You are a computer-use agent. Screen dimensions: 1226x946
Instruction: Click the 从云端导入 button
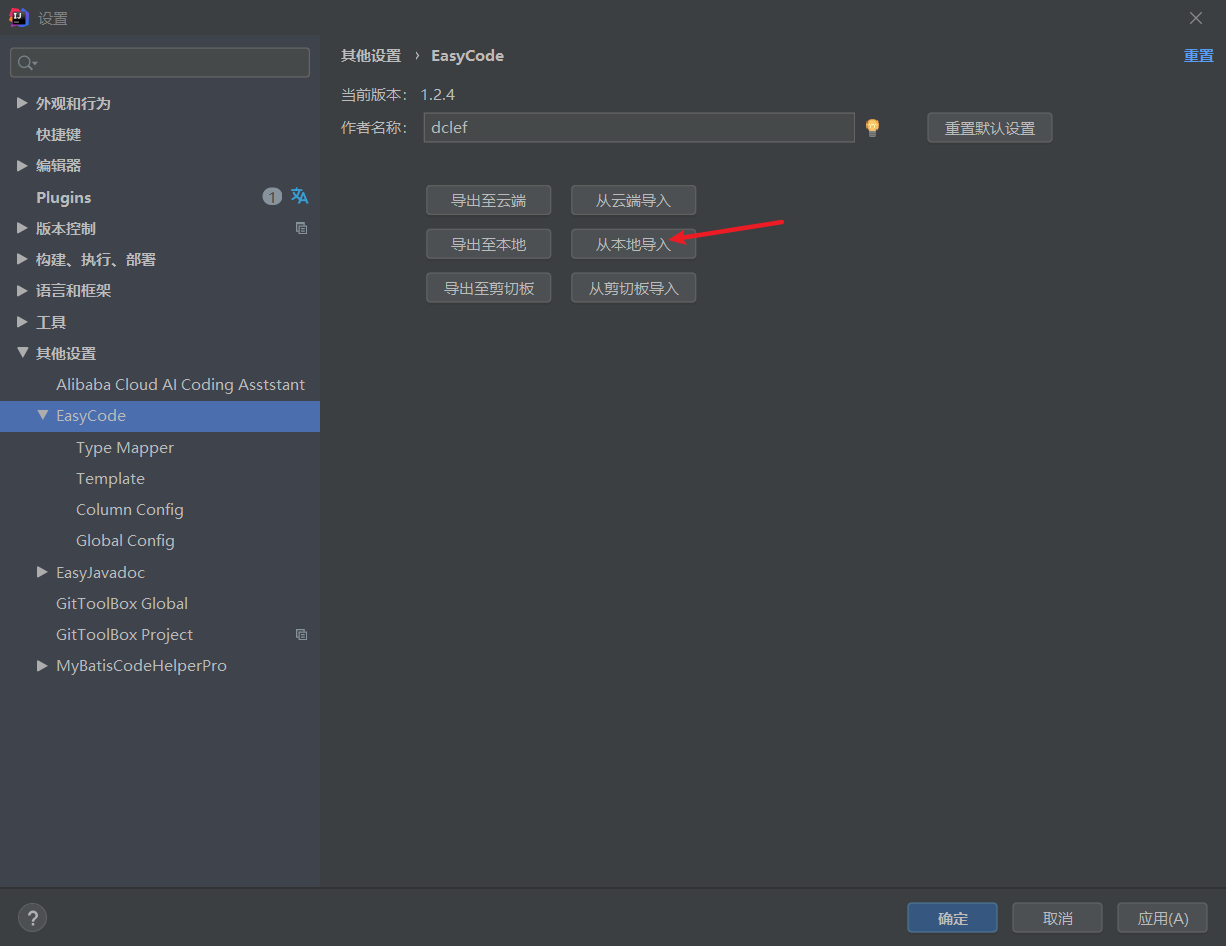click(633, 200)
